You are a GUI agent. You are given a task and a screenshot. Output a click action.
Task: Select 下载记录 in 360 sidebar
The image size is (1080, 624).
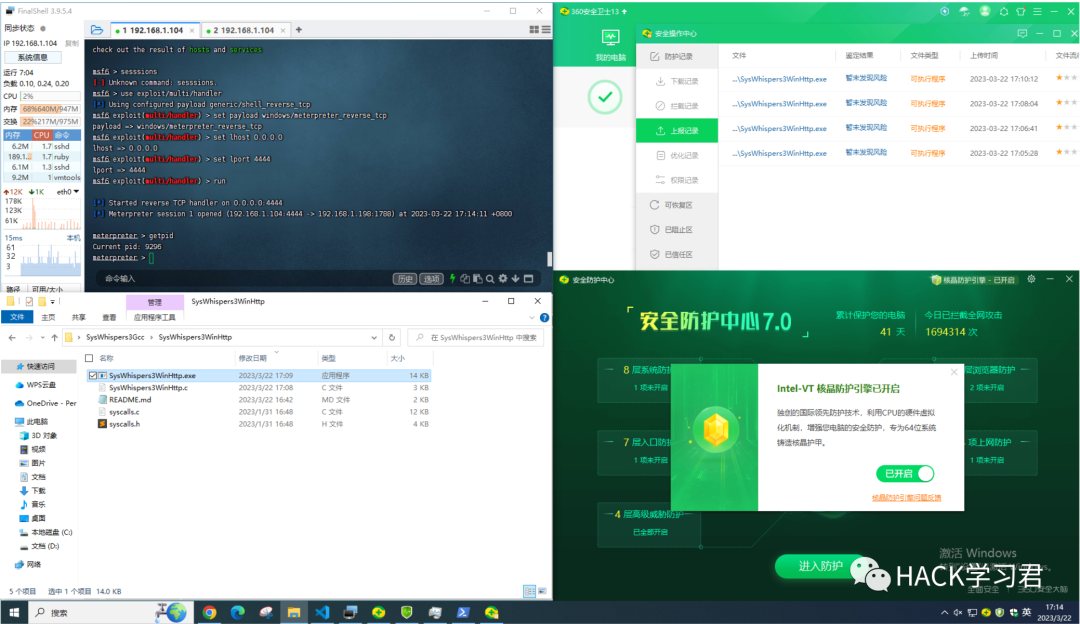pyautogui.click(x=676, y=81)
